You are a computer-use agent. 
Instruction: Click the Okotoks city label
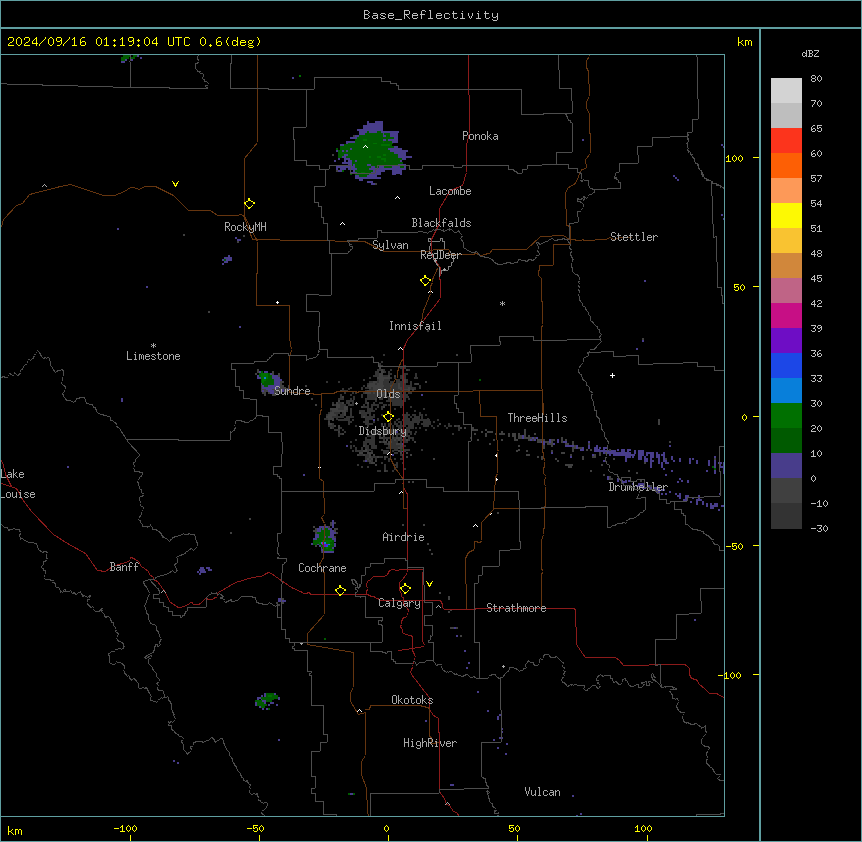[x=412, y=700]
